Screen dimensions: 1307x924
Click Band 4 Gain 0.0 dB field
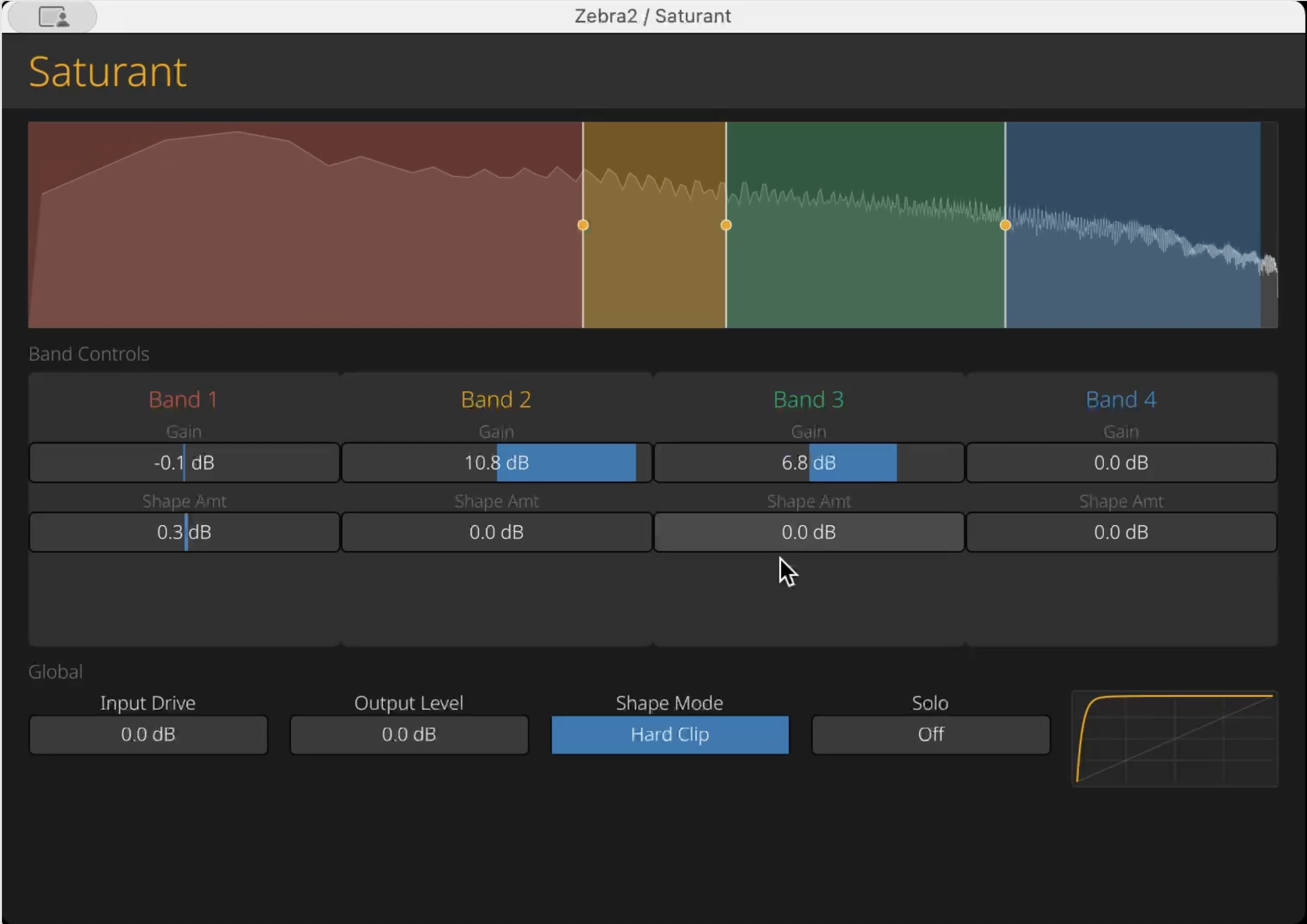(1120, 462)
